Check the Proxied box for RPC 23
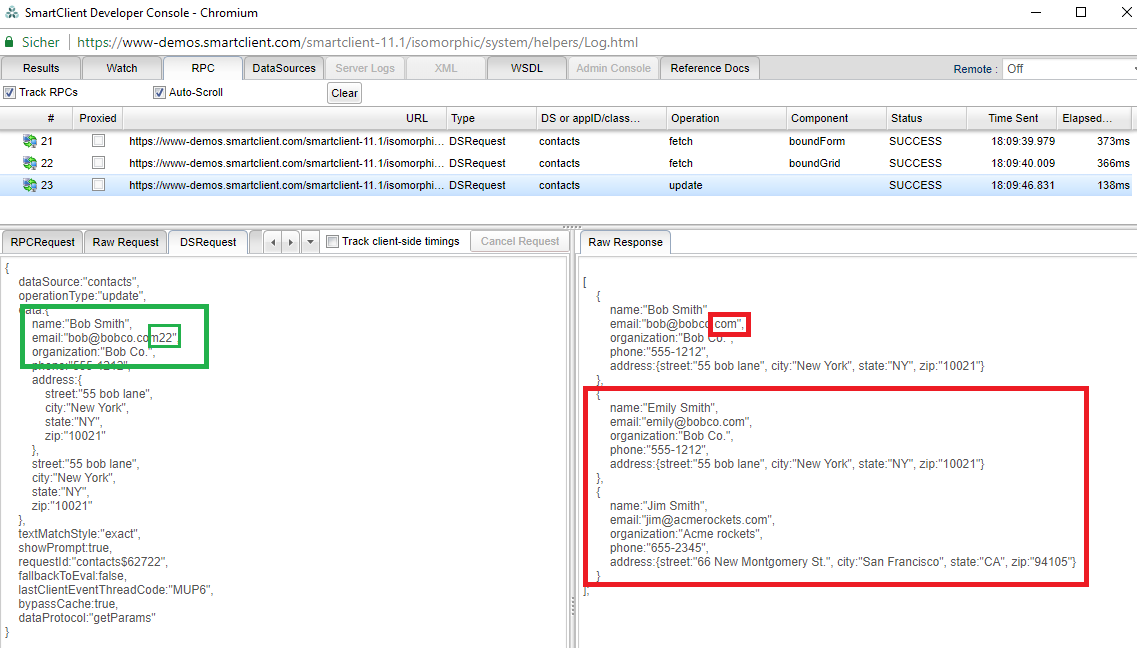 99,185
